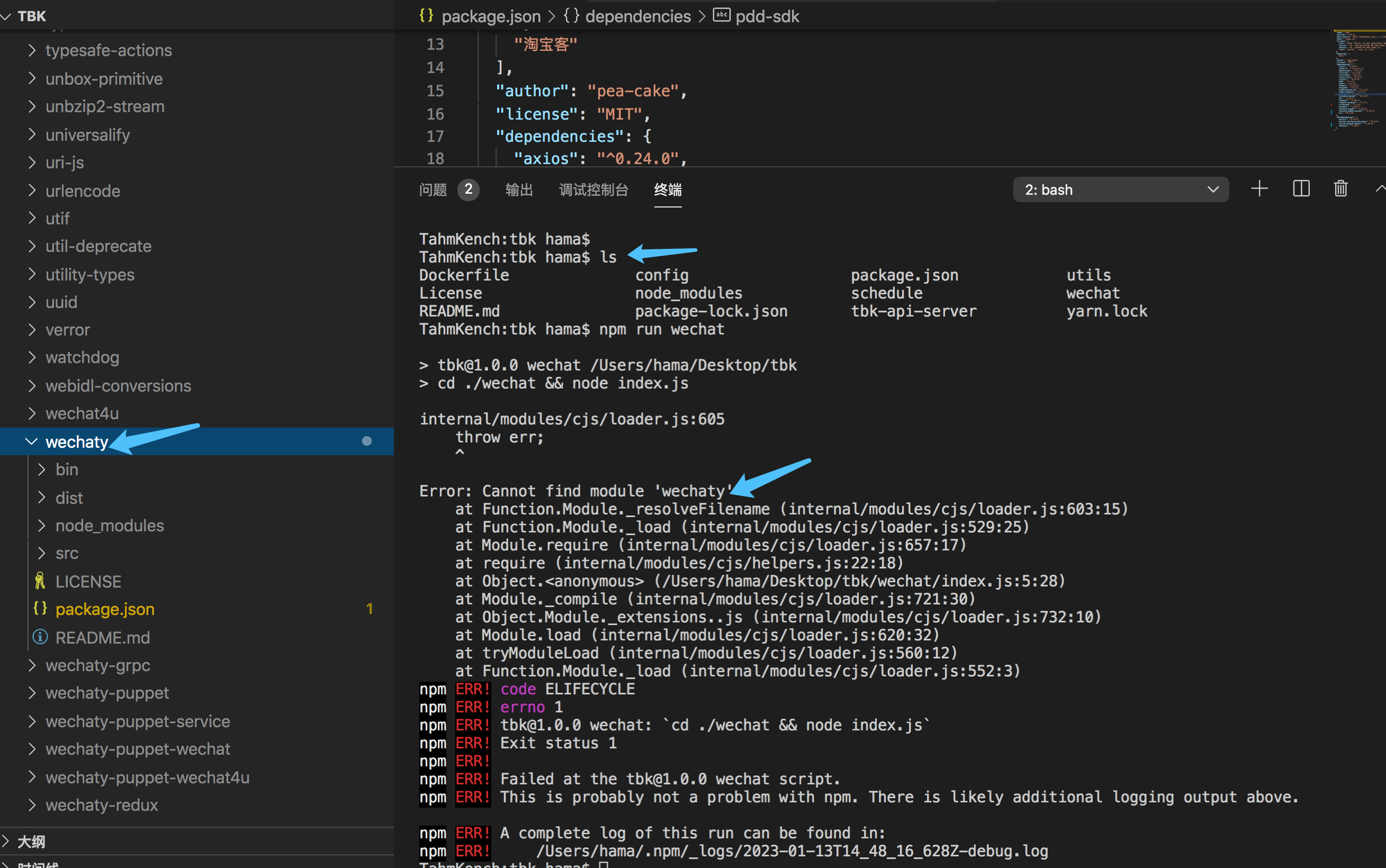1386x868 pixels.
Task: Open the 大纲 (Outline) section
Action: [x=32, y=841]
